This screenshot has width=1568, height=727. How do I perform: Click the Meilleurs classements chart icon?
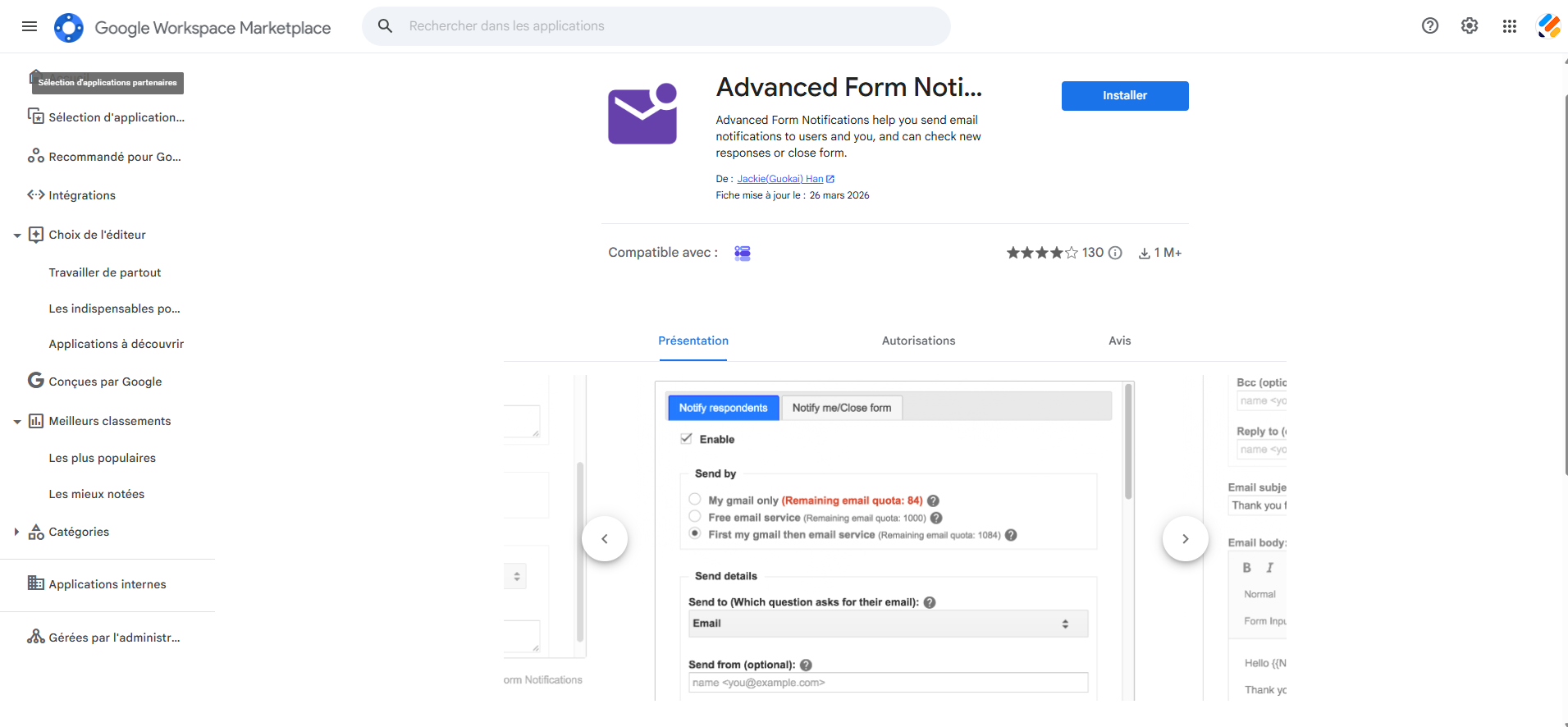click(x=36, y=421)
